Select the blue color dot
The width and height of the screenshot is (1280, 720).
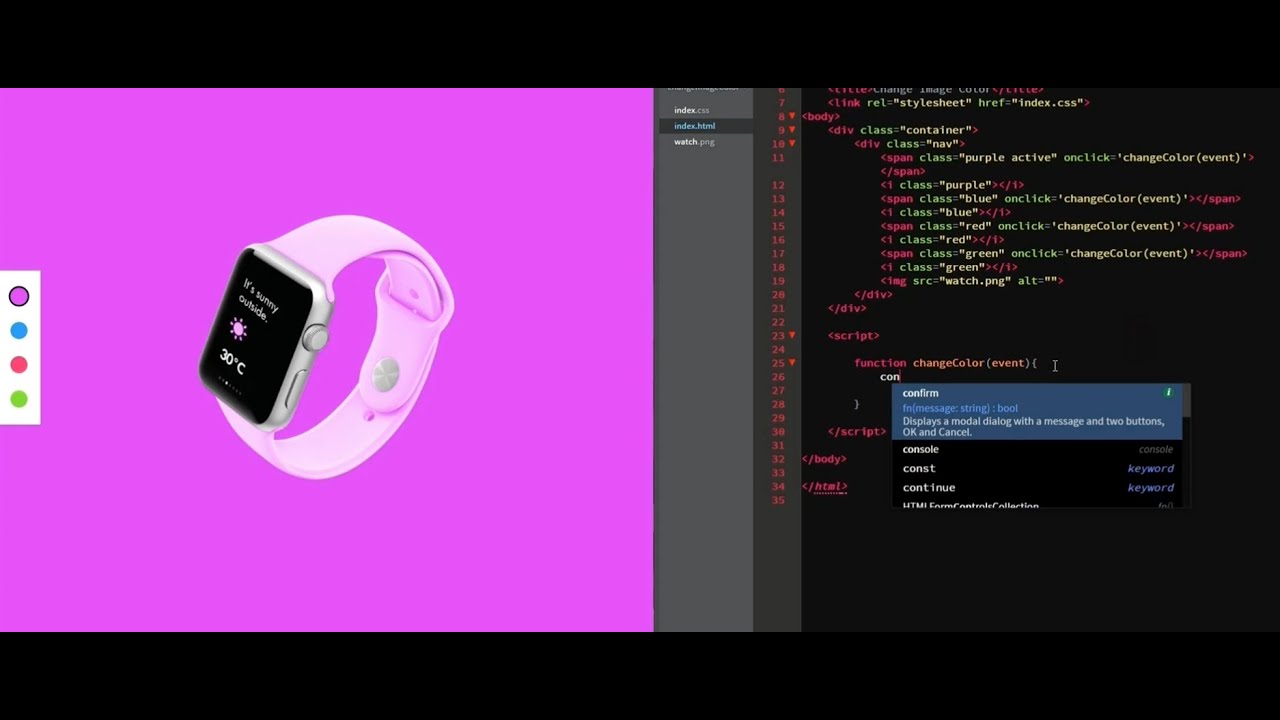(x=19, y=330)
